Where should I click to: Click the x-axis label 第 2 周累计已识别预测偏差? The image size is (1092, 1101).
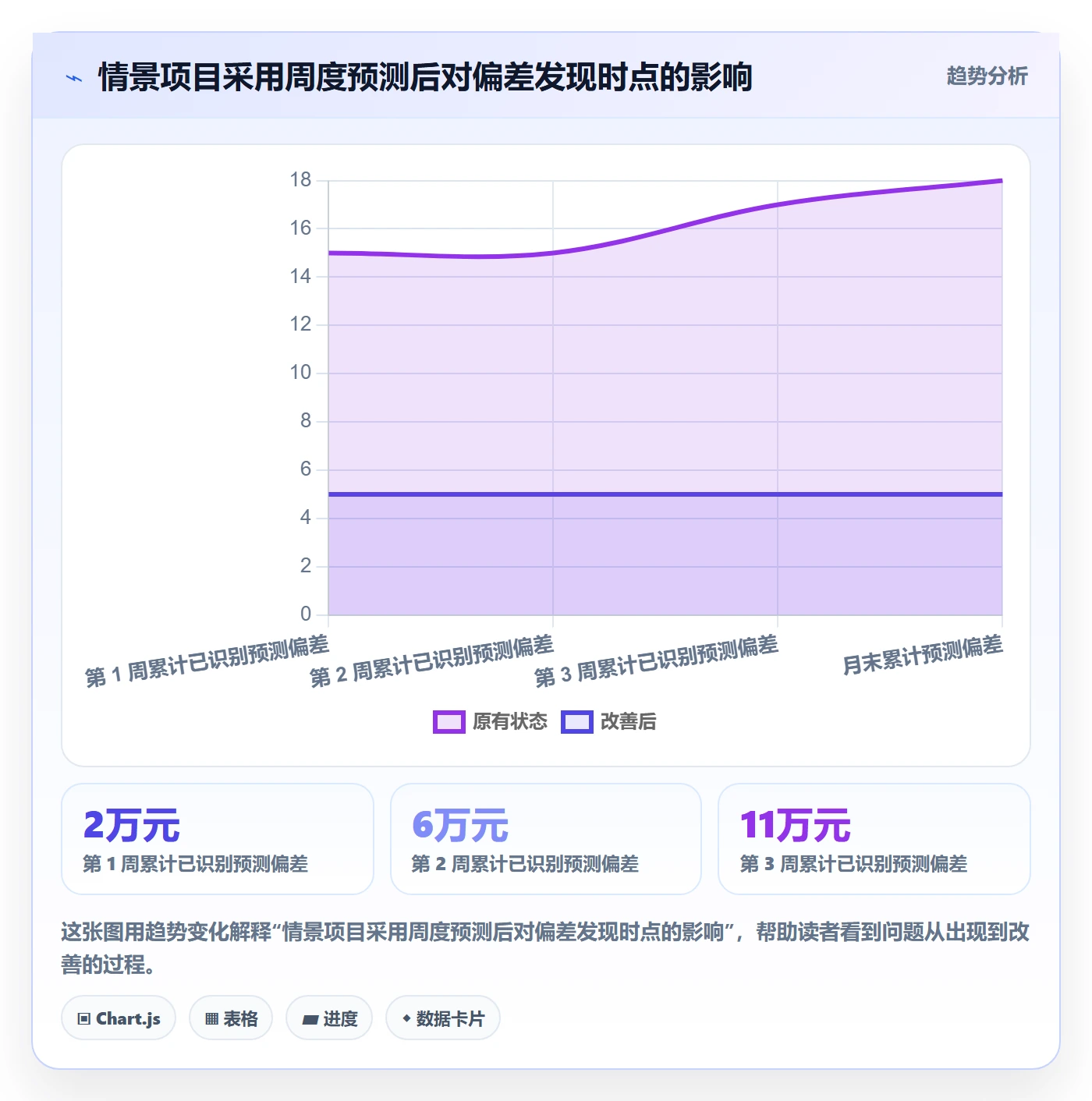432,661
